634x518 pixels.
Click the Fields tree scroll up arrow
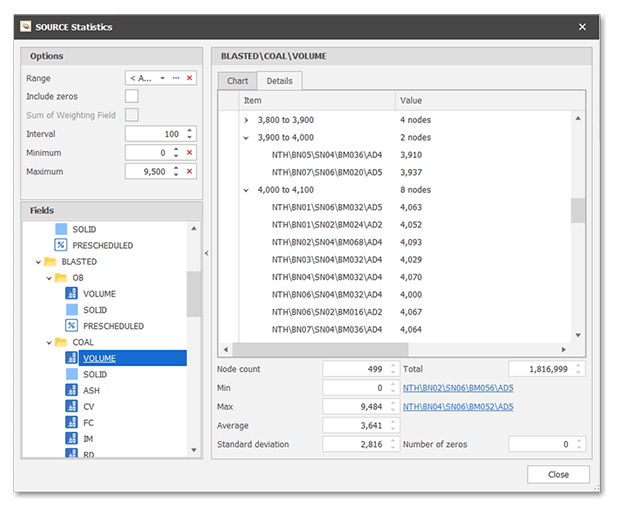point(194,228)
